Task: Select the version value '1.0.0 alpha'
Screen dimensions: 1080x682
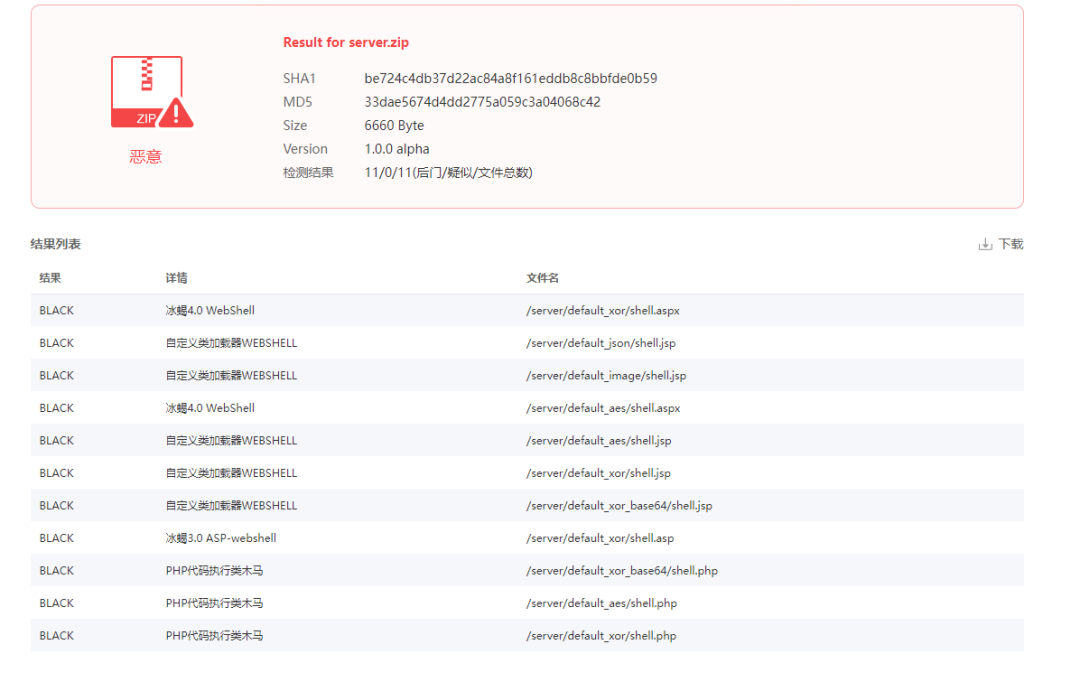Action: pos(397,149)
